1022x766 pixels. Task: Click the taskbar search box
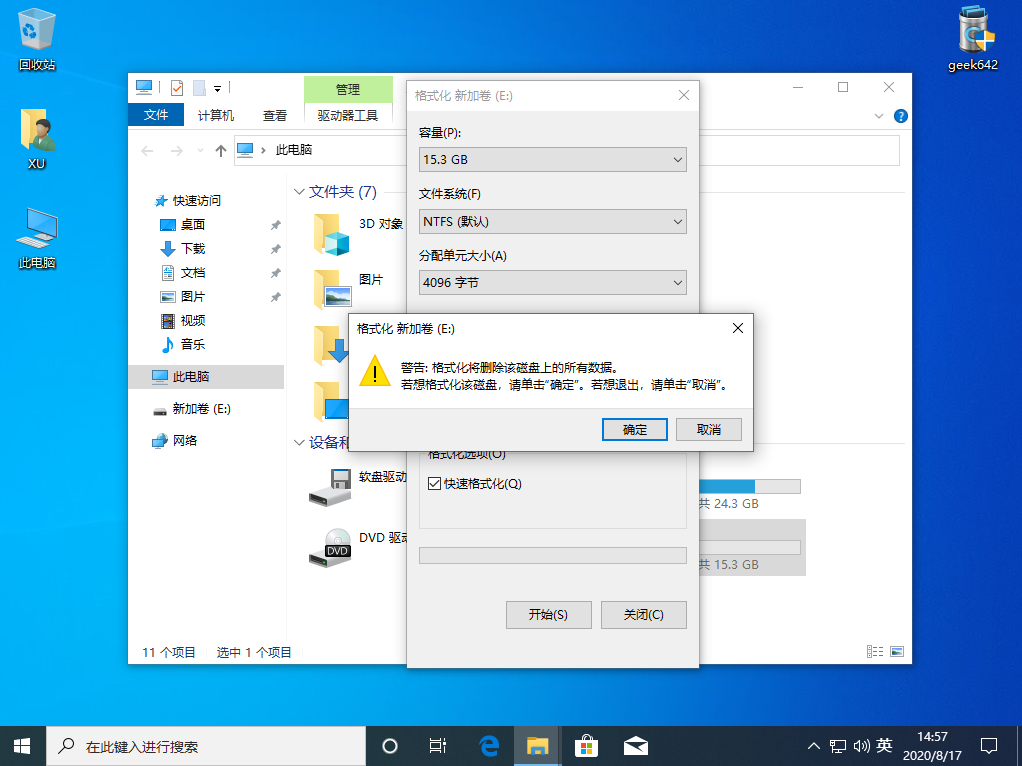[206, 746]
